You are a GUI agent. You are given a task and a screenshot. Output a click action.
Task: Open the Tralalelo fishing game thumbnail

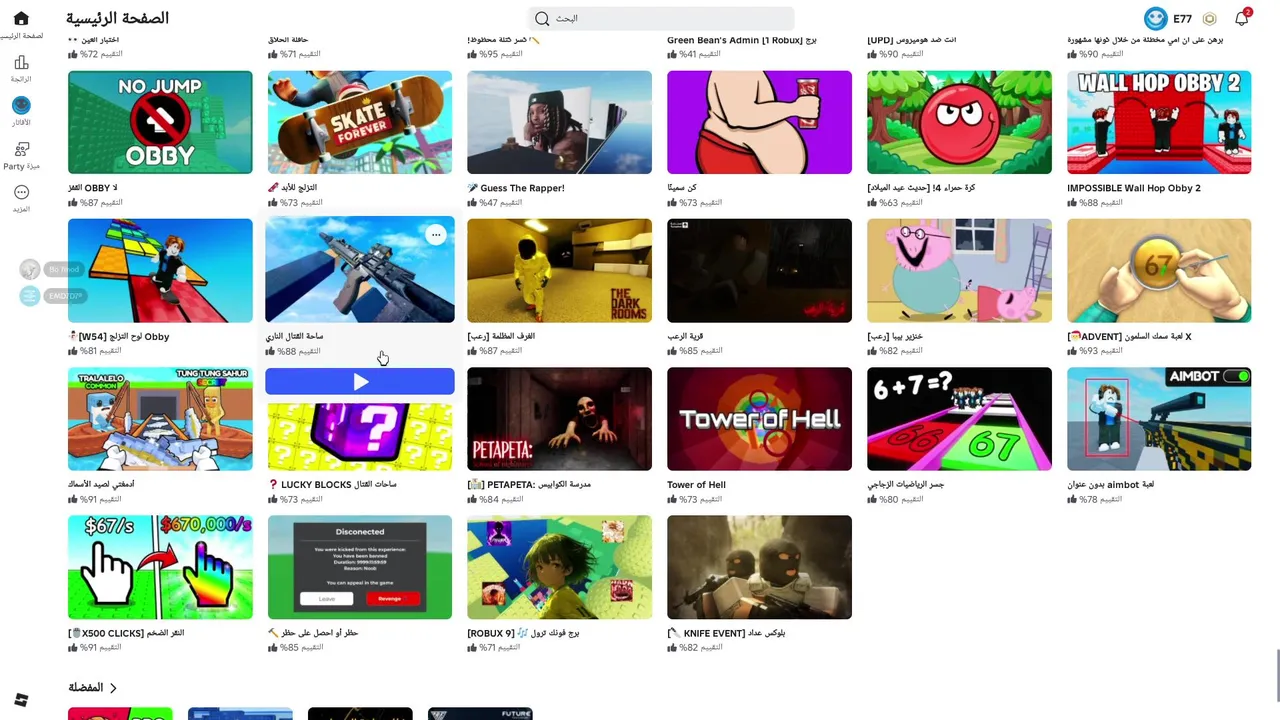tap(160, 419)
